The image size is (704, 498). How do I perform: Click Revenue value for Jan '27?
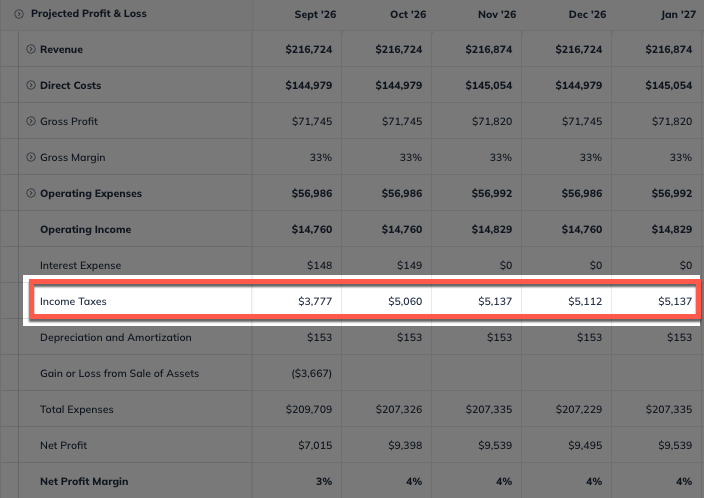click(x=669, y=49)
